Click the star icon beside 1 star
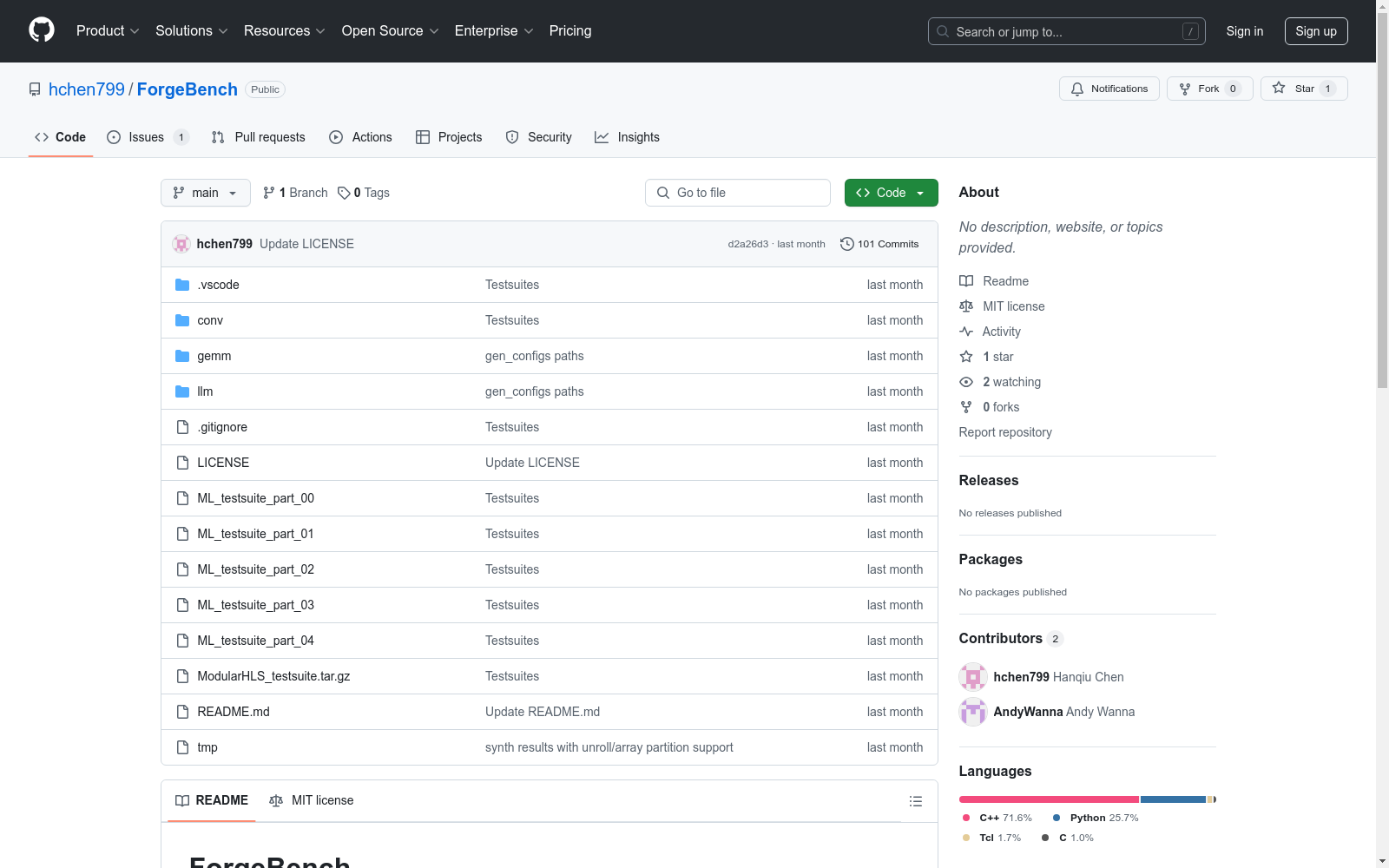1389x868 pixels. pos(966,357)
